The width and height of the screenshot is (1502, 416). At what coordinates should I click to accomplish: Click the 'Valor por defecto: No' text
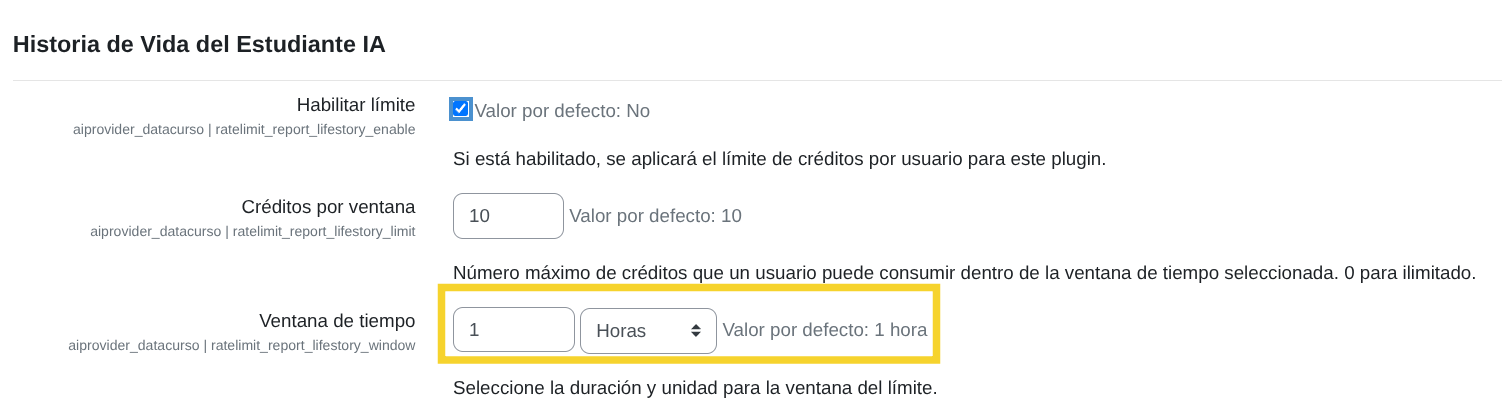pyautogui.click(x=562, y=111)
